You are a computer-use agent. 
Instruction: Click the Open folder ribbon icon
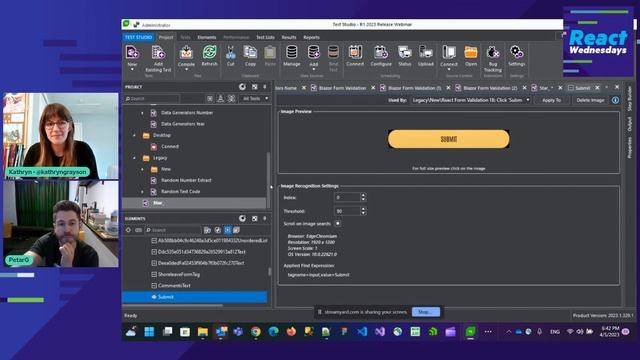[x=471, y=52]
